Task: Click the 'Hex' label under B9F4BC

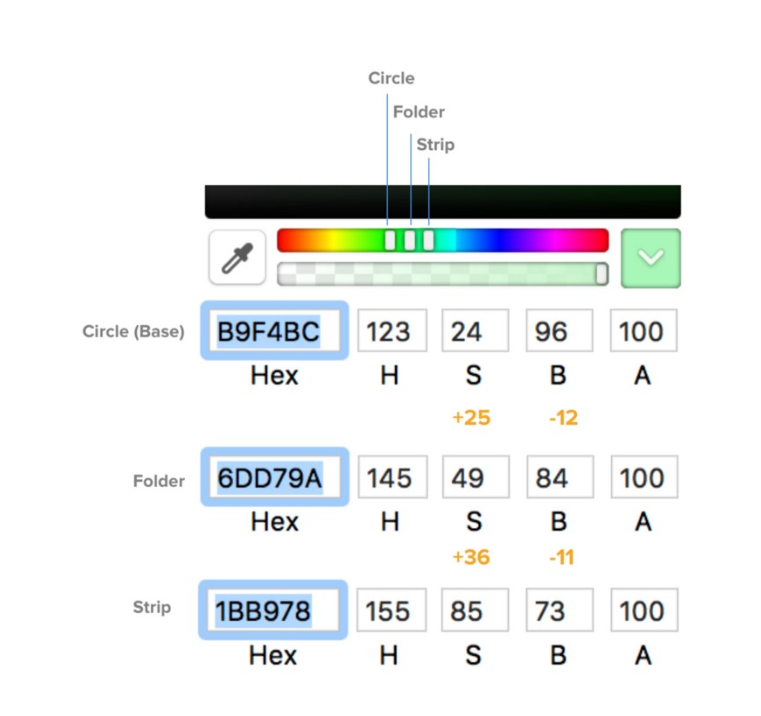Action: [x=274, y=375]
